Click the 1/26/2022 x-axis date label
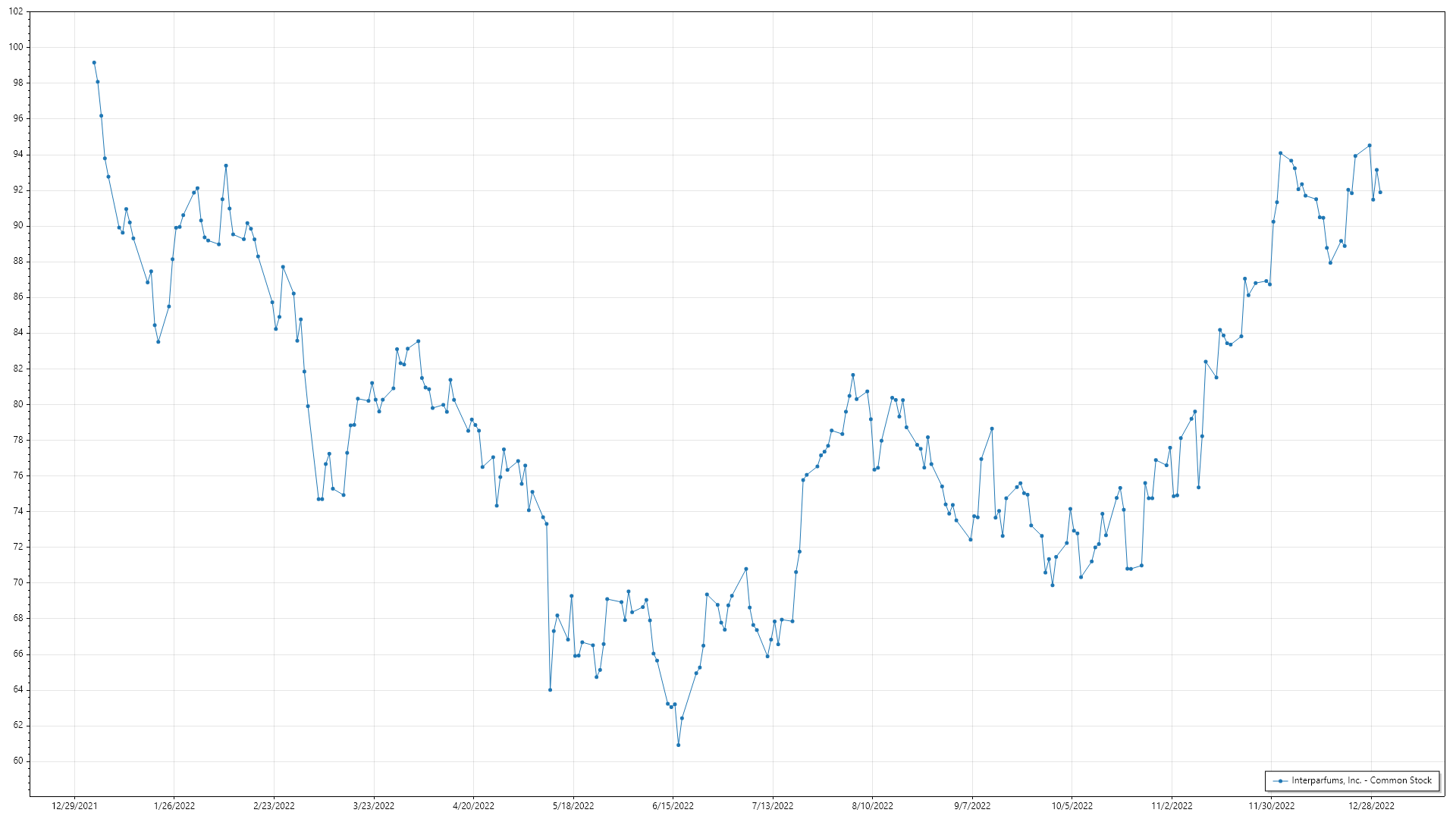 coord(174,806)
